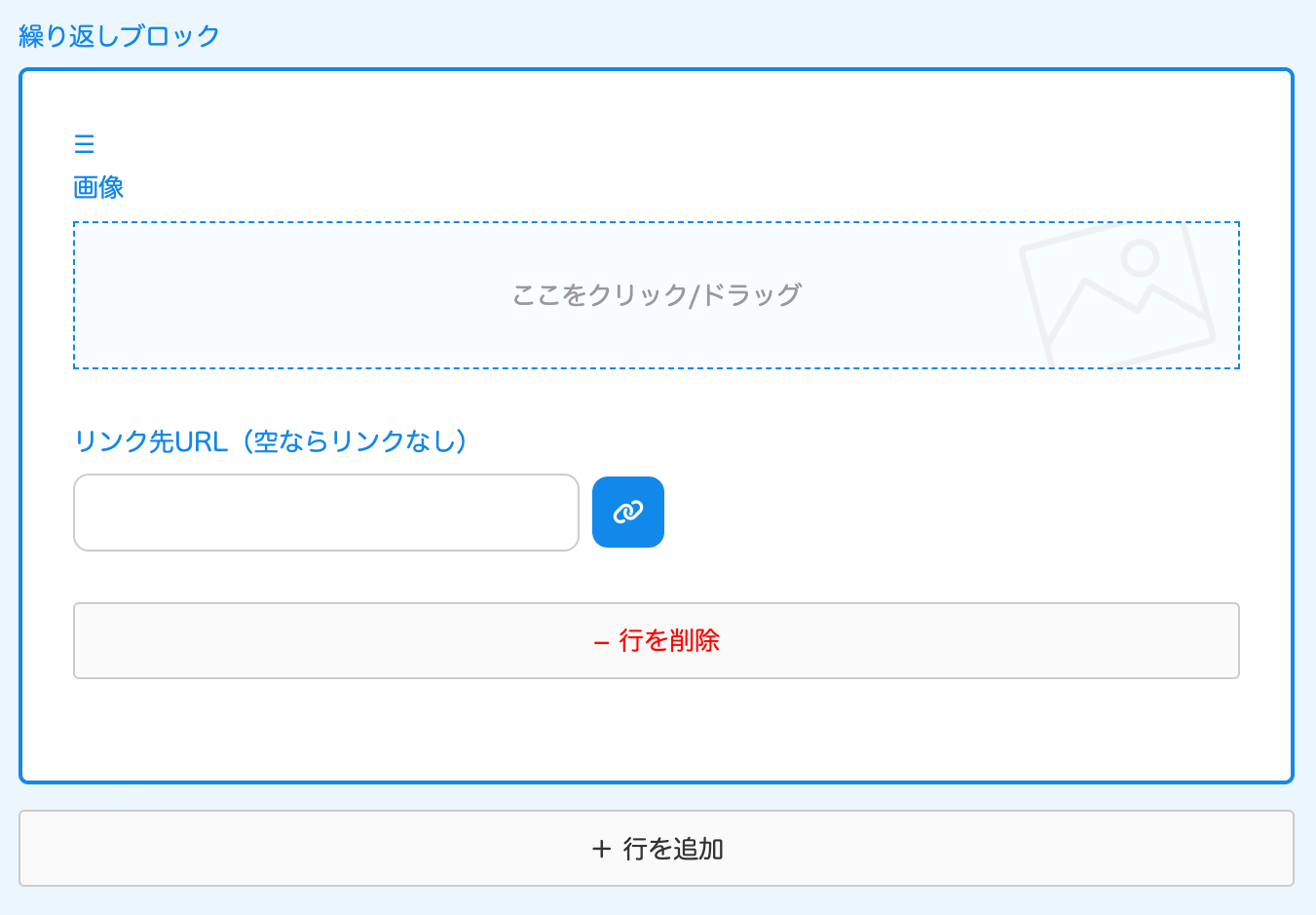Viewport: 1316px width, 915px height.
Task: Grab the row reorder handle above 画像
Action: click(85, 144)
